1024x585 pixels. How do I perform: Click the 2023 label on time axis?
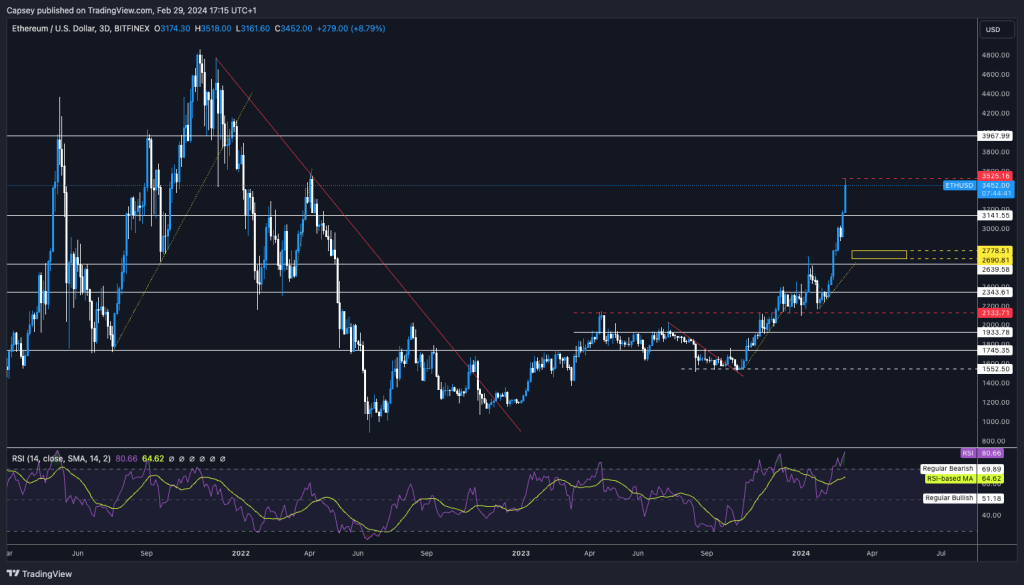520,554
